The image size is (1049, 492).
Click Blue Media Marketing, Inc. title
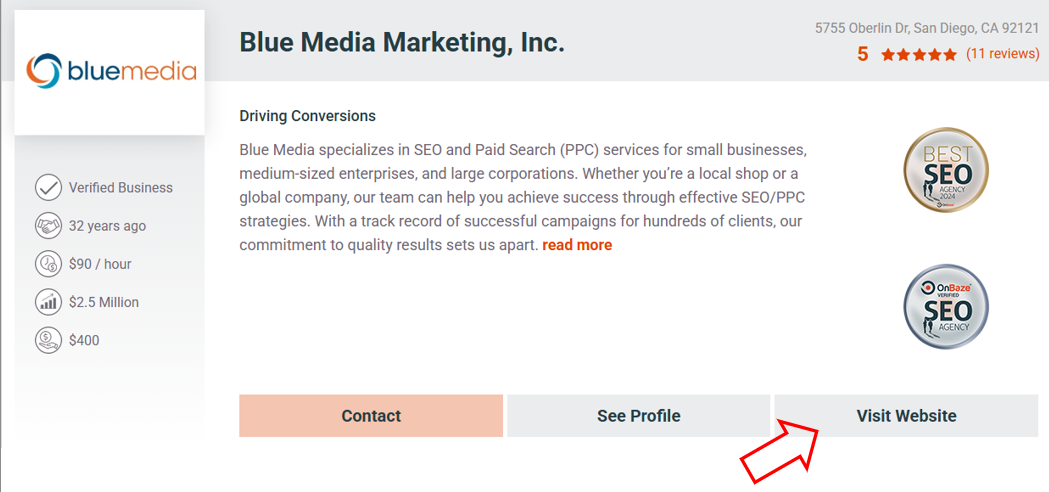pyautogui.click(x=402, y=42)
